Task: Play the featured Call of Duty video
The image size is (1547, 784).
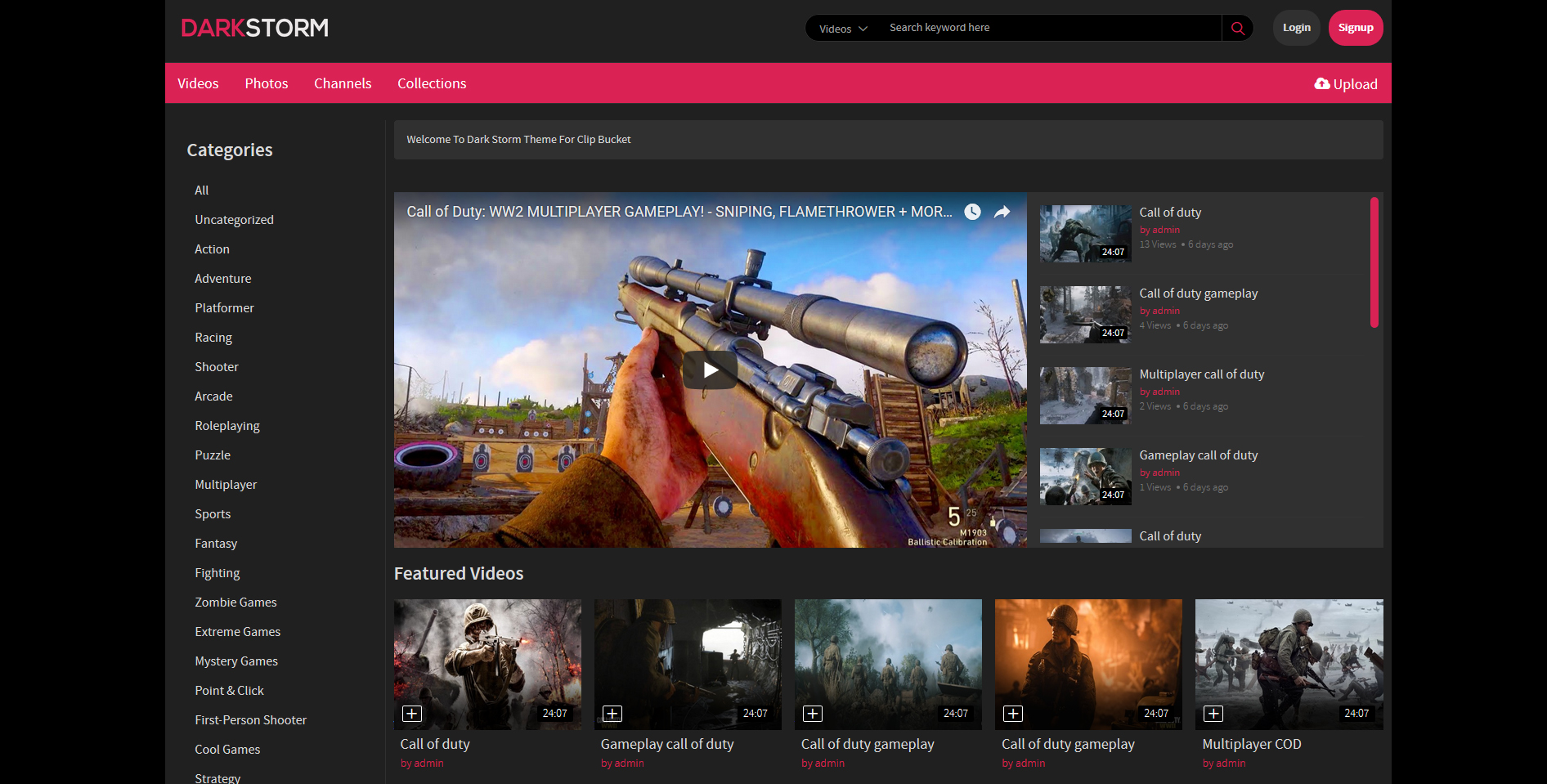Action: pos(711,370)
